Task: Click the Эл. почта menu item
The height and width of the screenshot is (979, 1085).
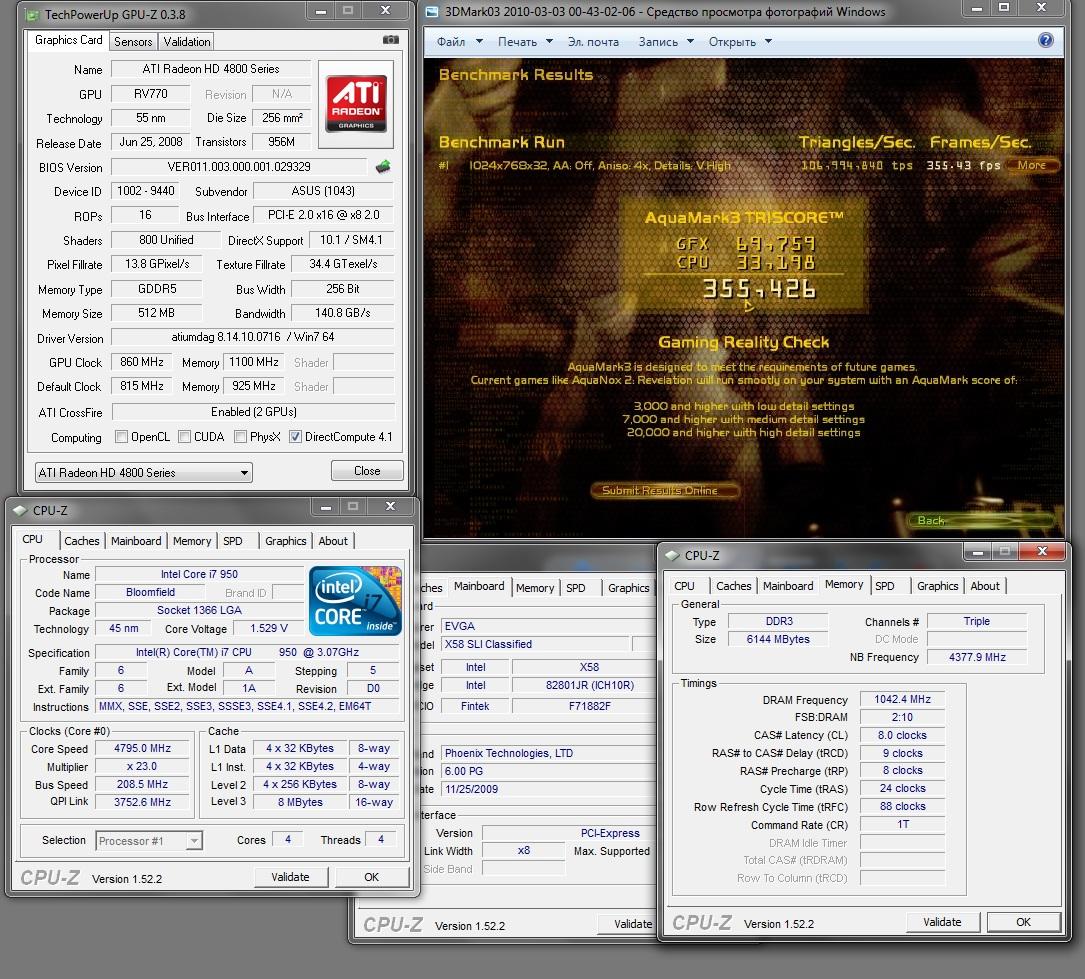Action: point(593,42)
